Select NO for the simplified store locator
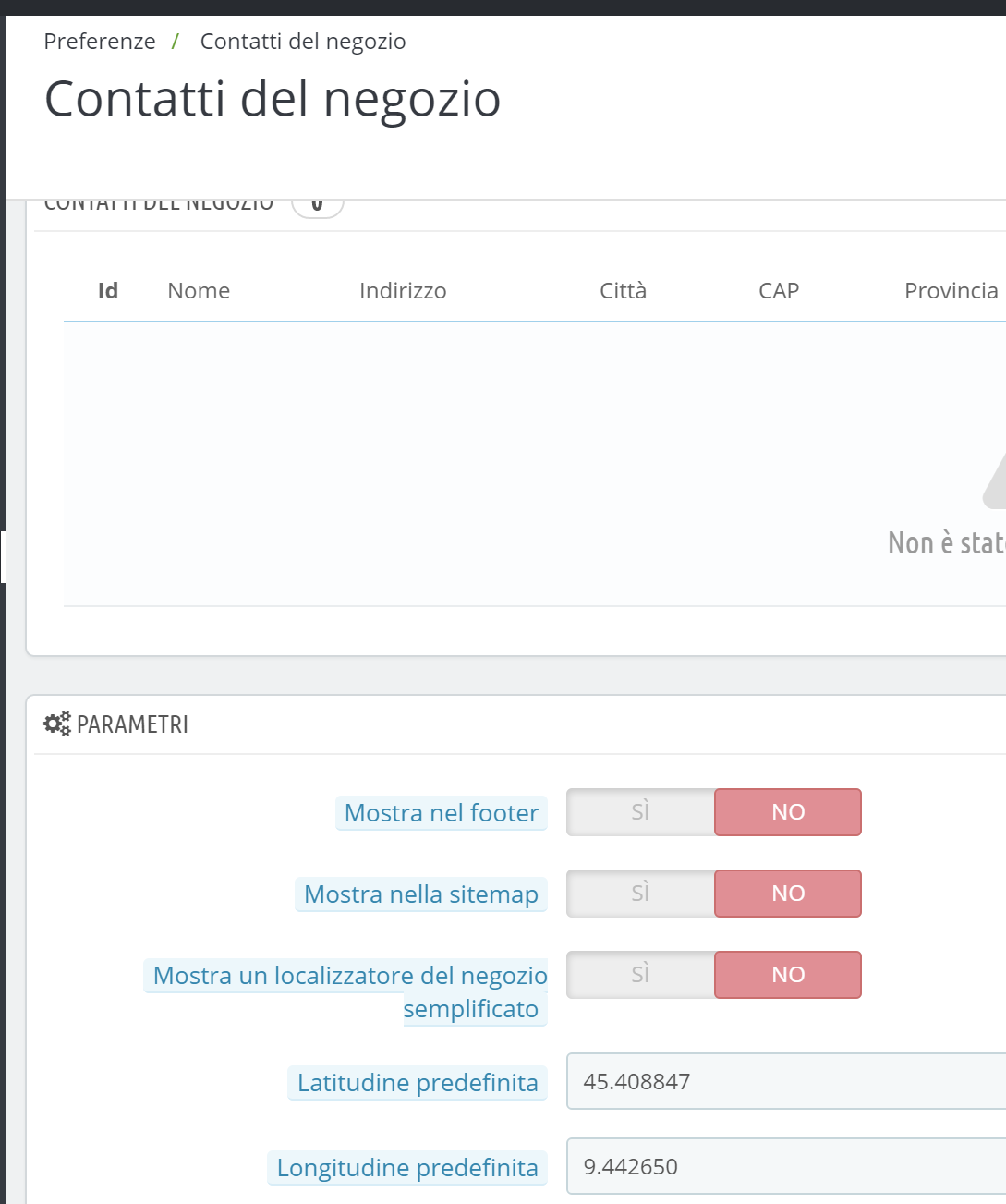The width and height of the screenshot is (1006, 1204). point(788,975)
